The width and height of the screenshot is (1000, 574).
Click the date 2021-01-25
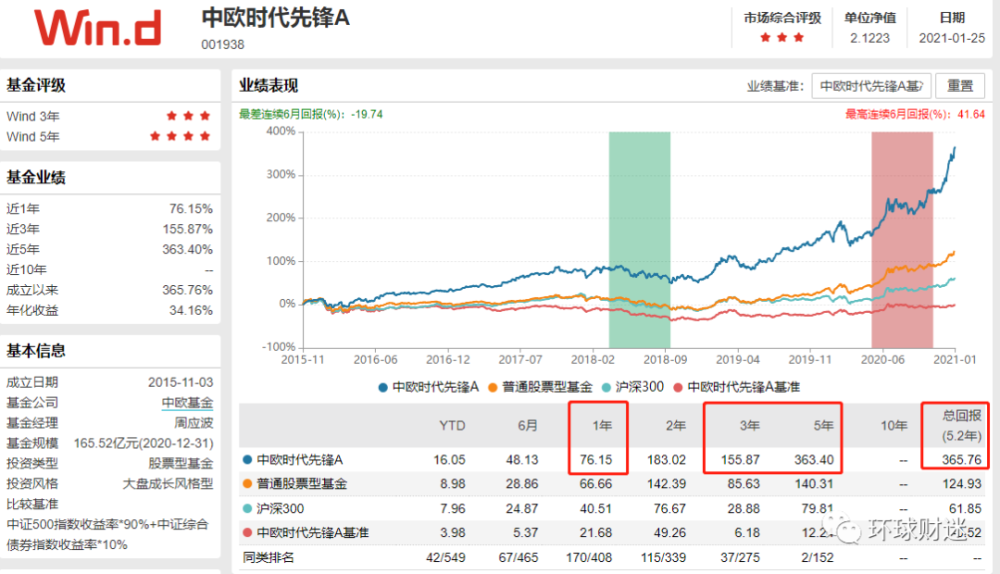point(952,38)
